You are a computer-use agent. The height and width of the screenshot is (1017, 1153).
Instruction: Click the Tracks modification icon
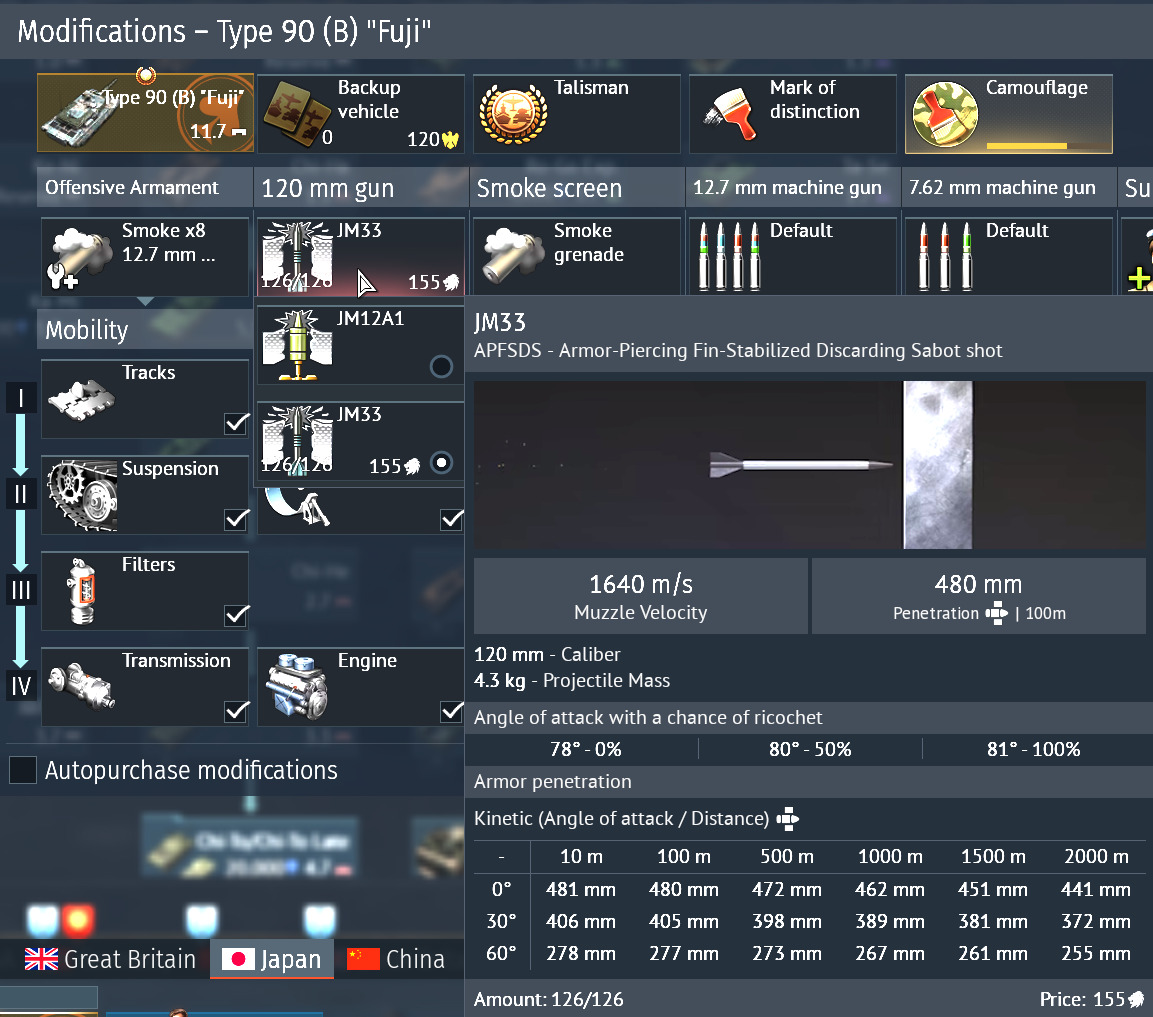click(x=81, y=399)
